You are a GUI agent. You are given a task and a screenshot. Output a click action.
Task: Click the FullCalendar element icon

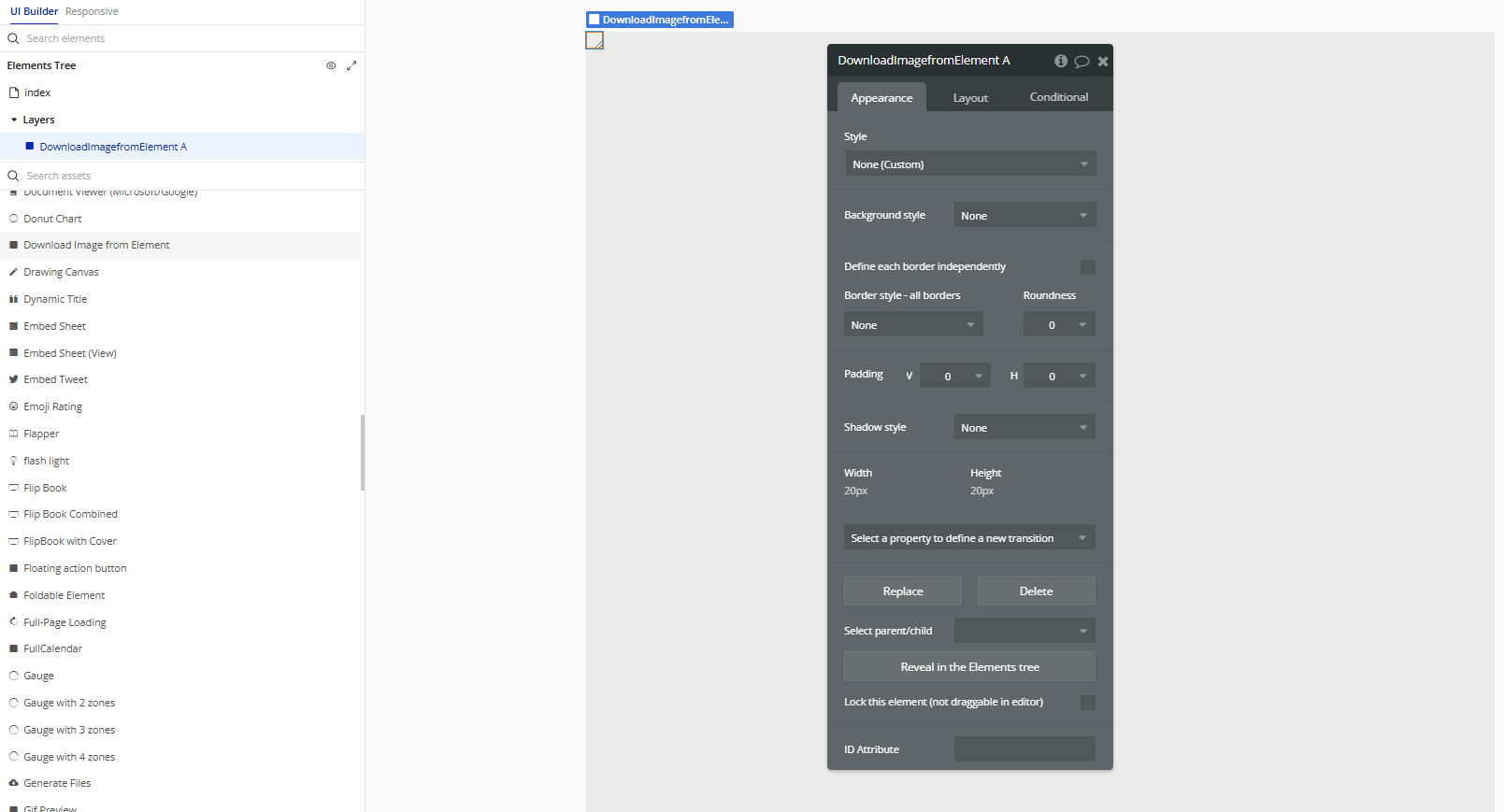click(14, 648)
